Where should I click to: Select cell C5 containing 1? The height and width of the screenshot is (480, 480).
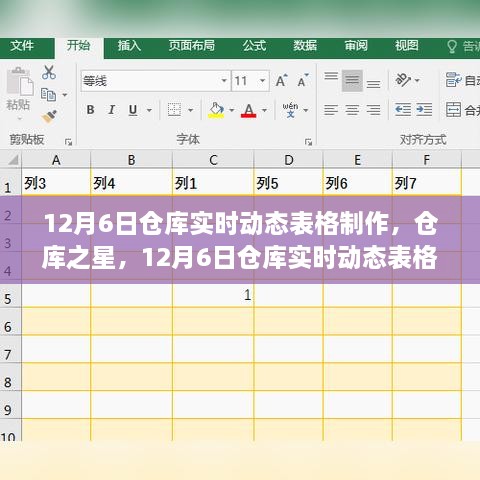click(x=213, y=295)
